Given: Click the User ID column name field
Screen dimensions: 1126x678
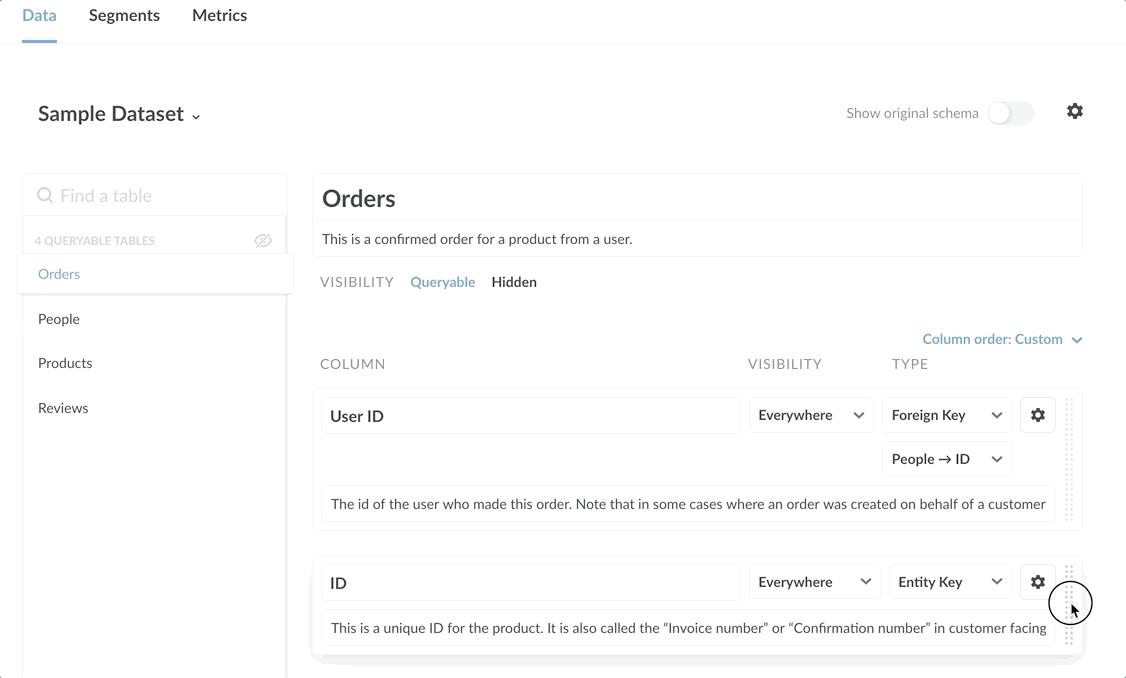Looking at the screenshot, I should click(x=530, y=416).
